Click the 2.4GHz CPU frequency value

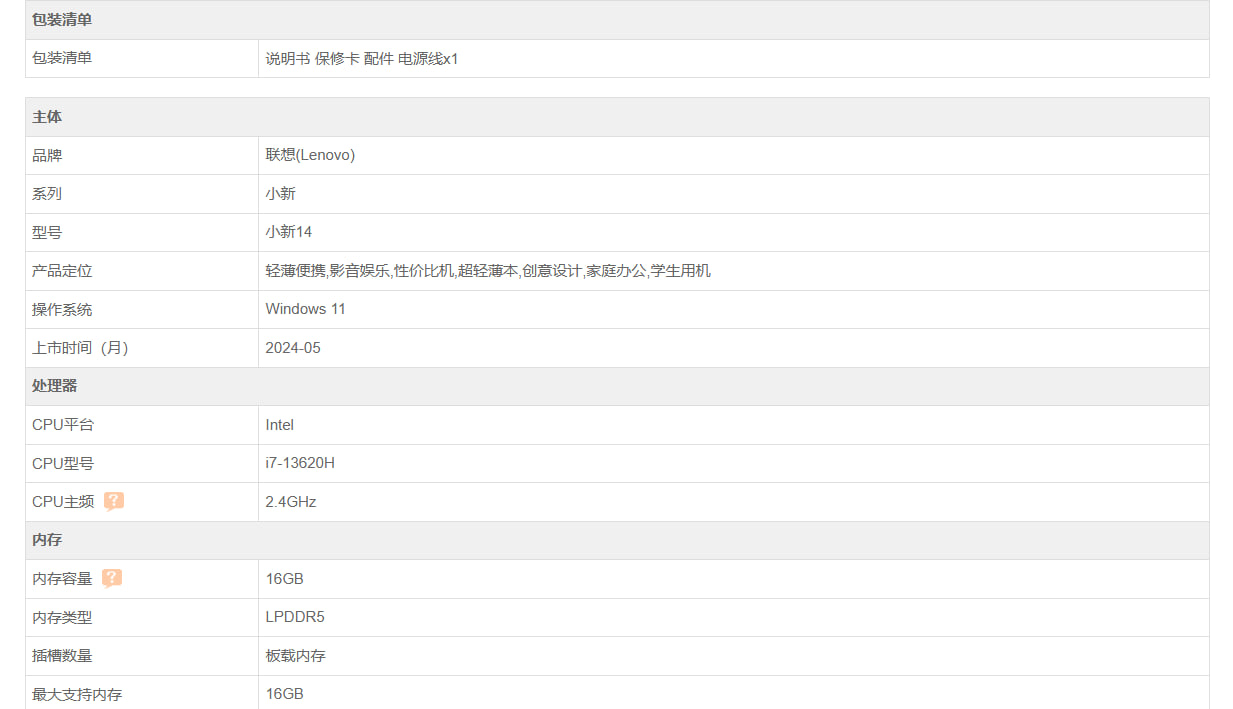coord(291,502)
